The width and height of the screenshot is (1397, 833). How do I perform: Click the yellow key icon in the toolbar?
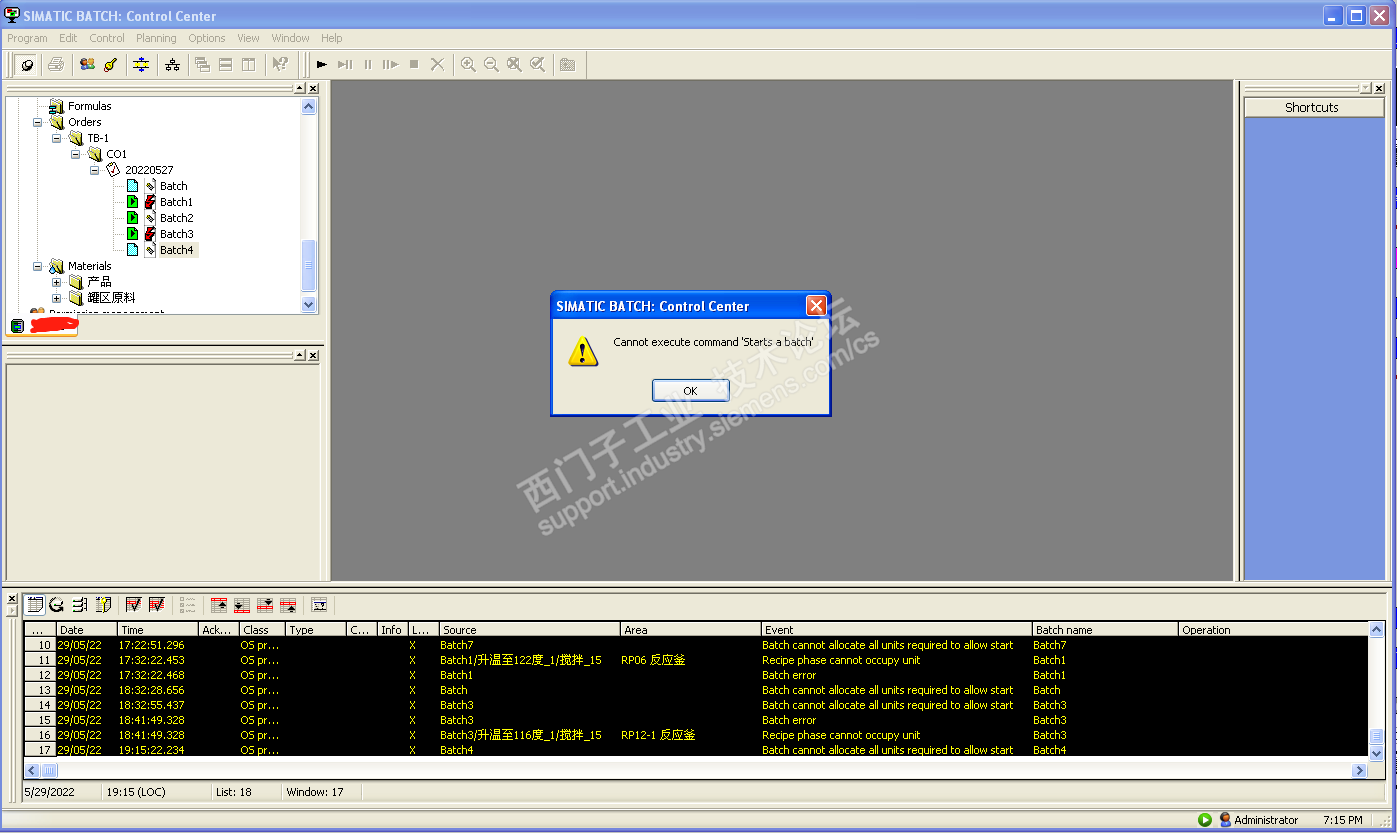110,64
